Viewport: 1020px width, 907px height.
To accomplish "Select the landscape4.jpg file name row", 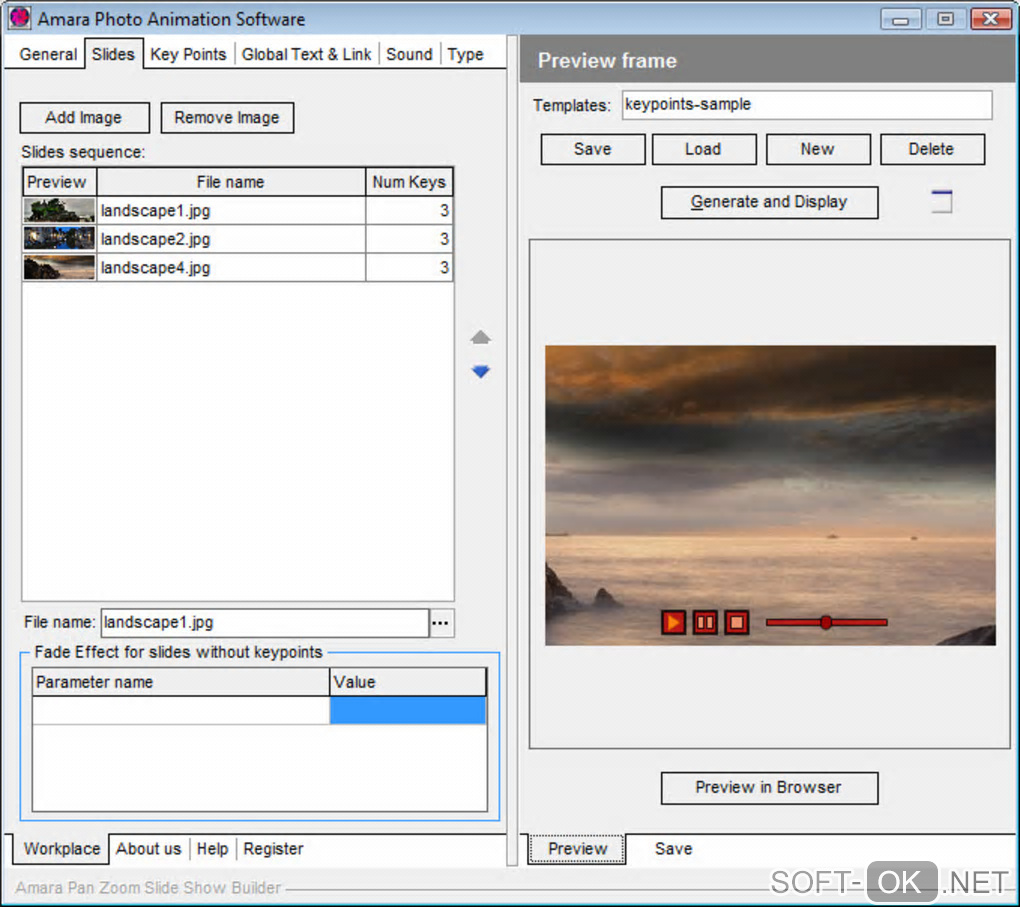I will (x=231, y=267).
